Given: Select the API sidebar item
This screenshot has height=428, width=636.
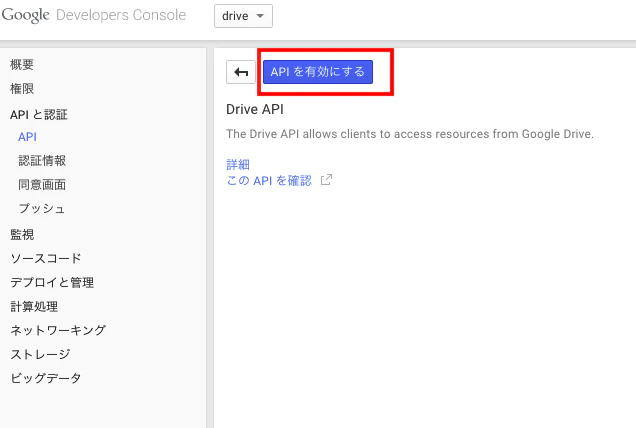Looking at the screenshot, I should (27, 137).
